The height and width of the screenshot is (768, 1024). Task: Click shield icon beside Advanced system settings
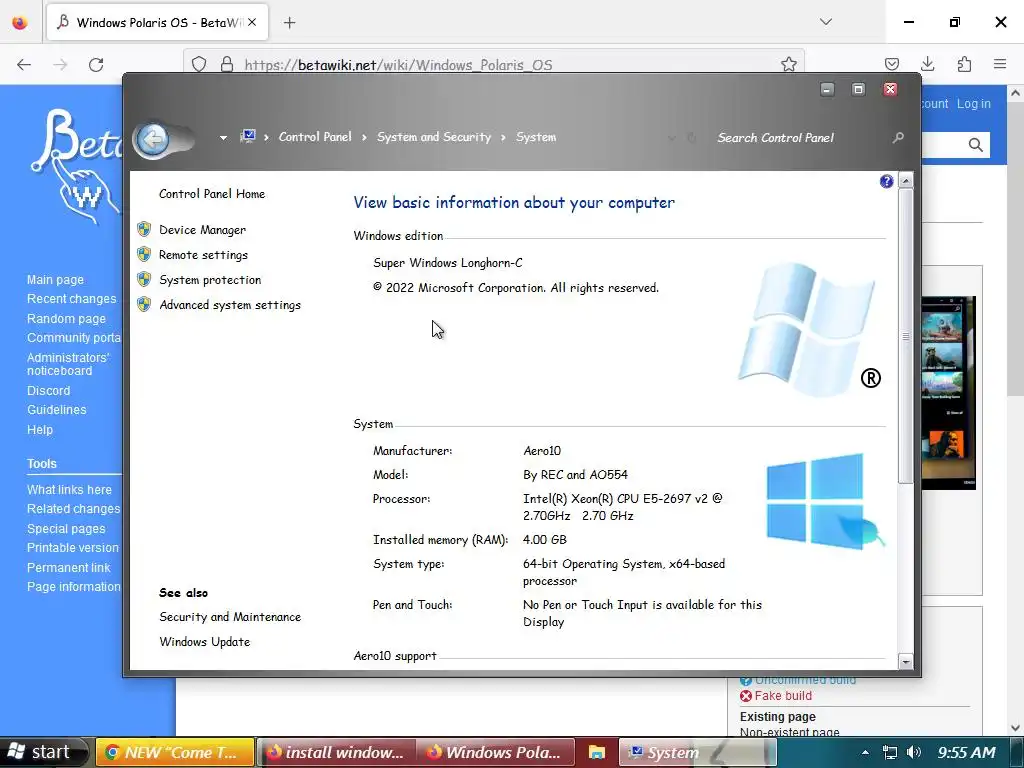pyautogui.click(x=144, y=304)
